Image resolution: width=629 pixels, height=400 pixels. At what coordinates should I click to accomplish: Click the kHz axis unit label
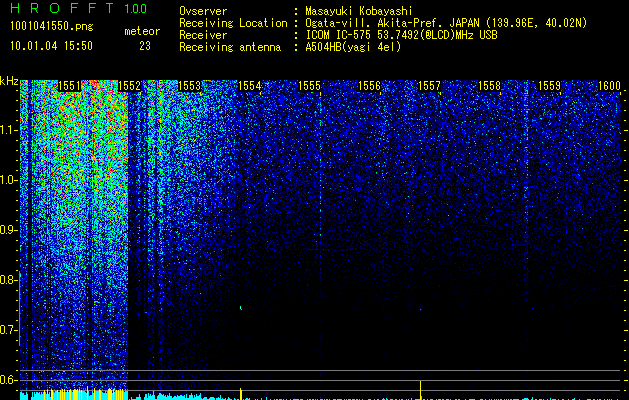pyautogui.click(x=9, y=81)
